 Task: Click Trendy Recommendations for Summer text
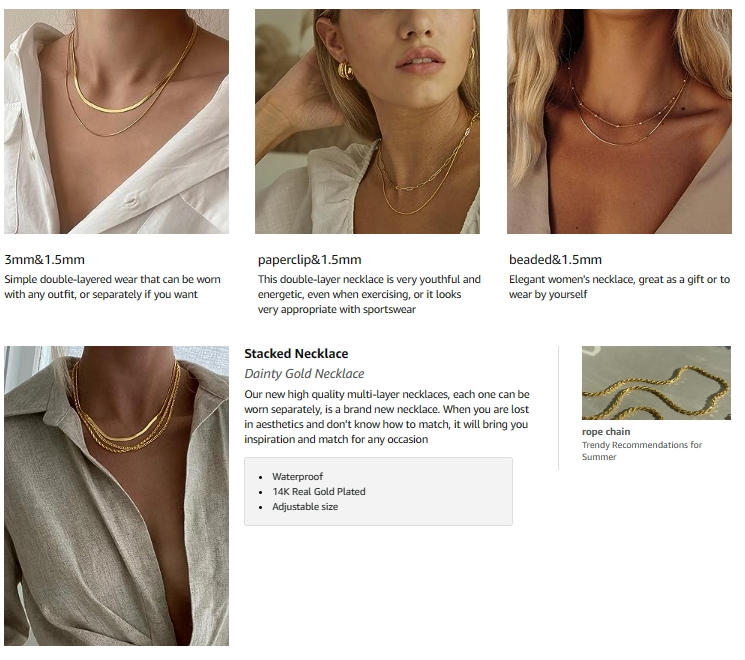(x=642, y=451)
